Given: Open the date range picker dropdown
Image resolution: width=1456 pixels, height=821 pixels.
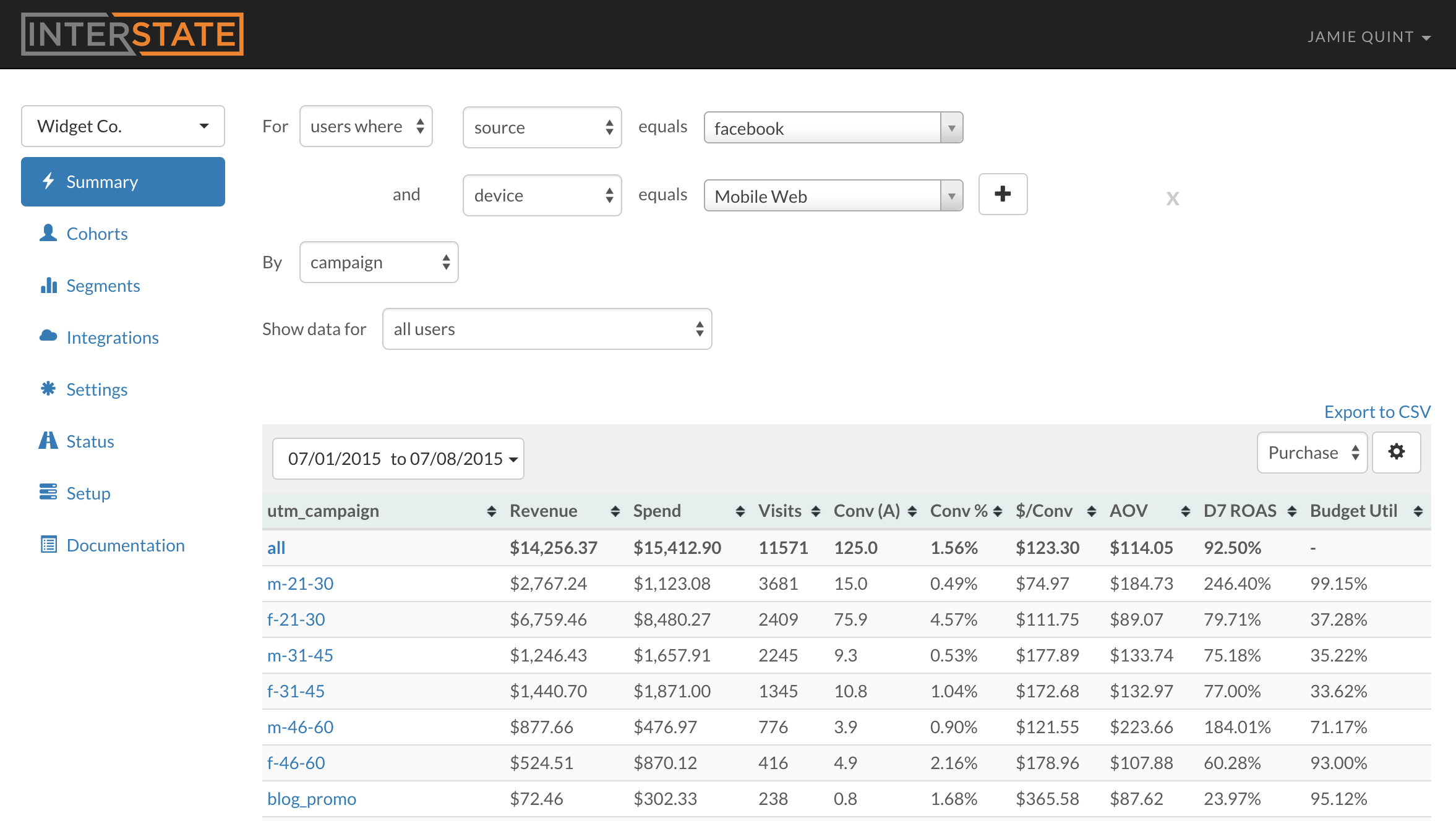Looking at the screenshot, I should pyautogui.click(x=398, y=459).
